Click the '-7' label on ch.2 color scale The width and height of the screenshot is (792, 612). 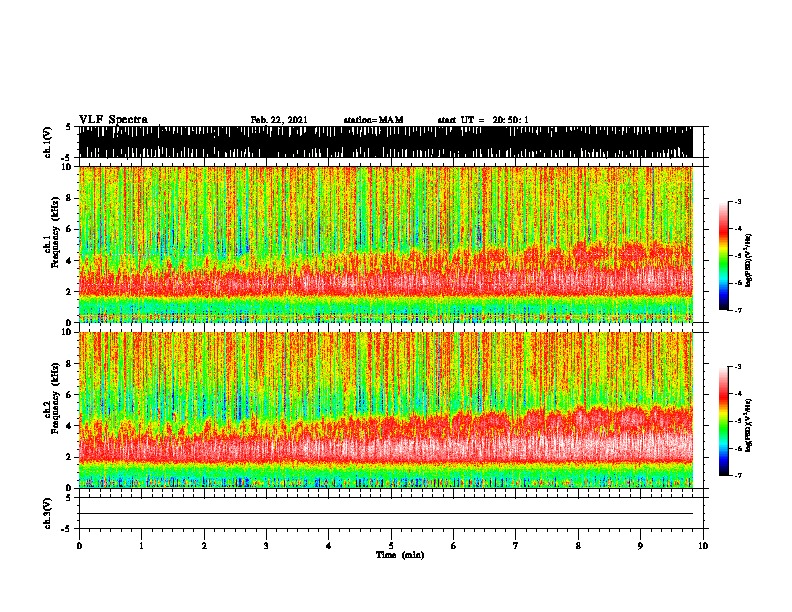pyautogui.click(x=738, y=475)
